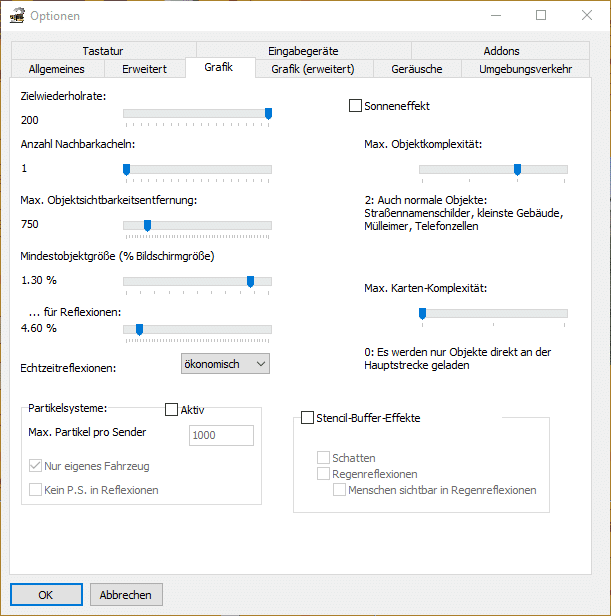Click the Abbrechen button
Image resolution: width=611 pixels, height=616 pixels.
pos(126,594)
